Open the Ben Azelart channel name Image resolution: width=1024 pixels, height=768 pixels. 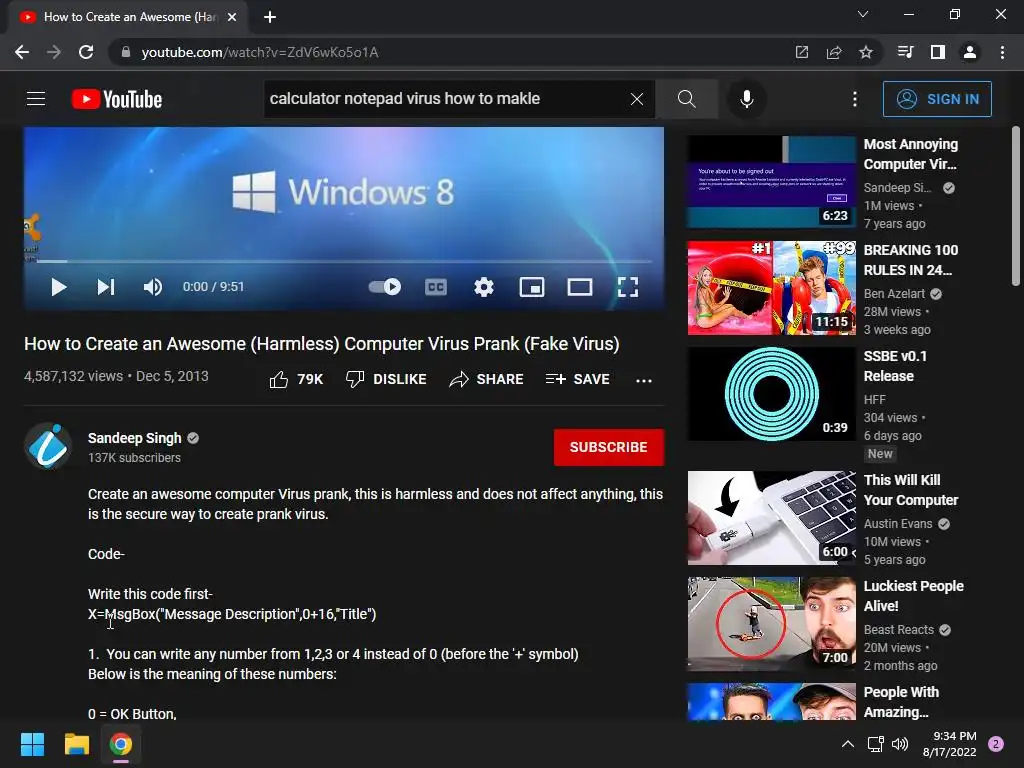(894, 294)
